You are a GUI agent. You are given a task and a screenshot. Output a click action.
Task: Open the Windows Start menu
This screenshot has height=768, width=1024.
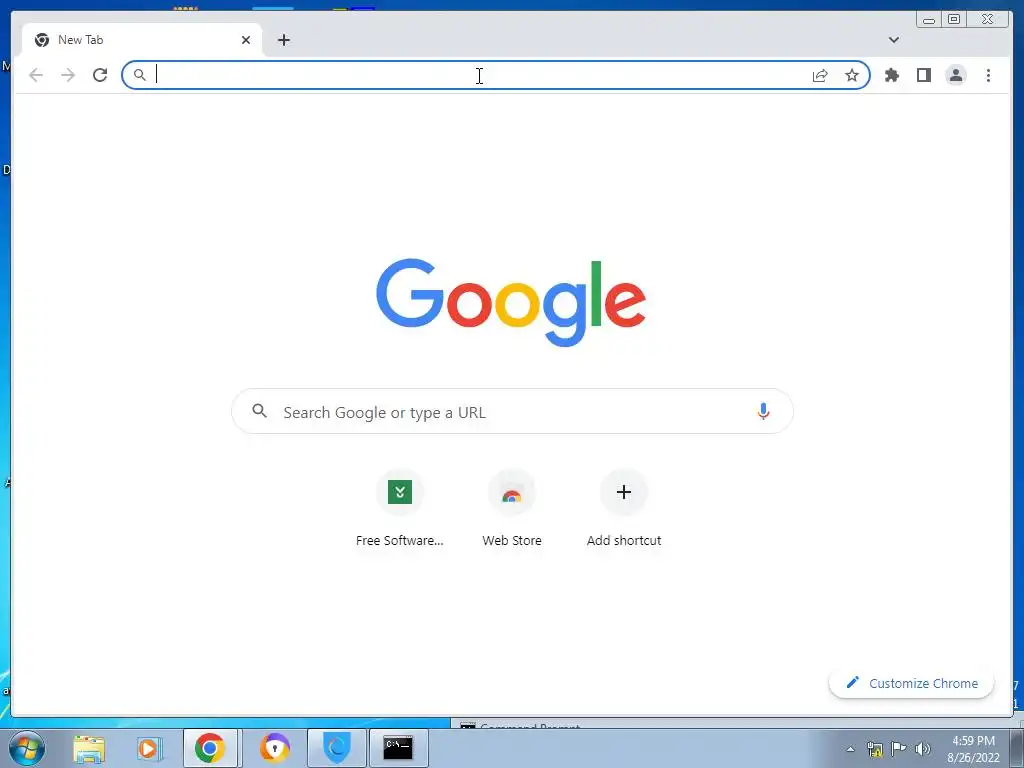click(x=27, y=748)
